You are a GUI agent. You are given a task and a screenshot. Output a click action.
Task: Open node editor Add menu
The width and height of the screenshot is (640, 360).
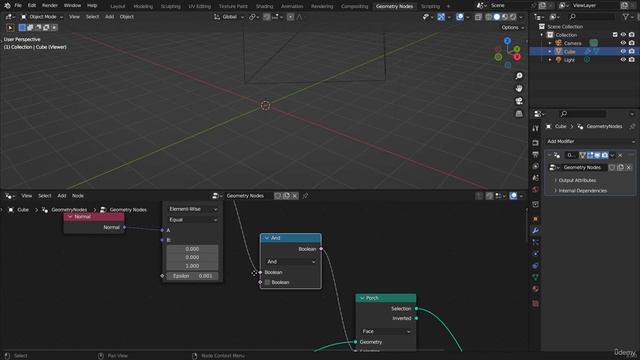[x=62, y=196]
